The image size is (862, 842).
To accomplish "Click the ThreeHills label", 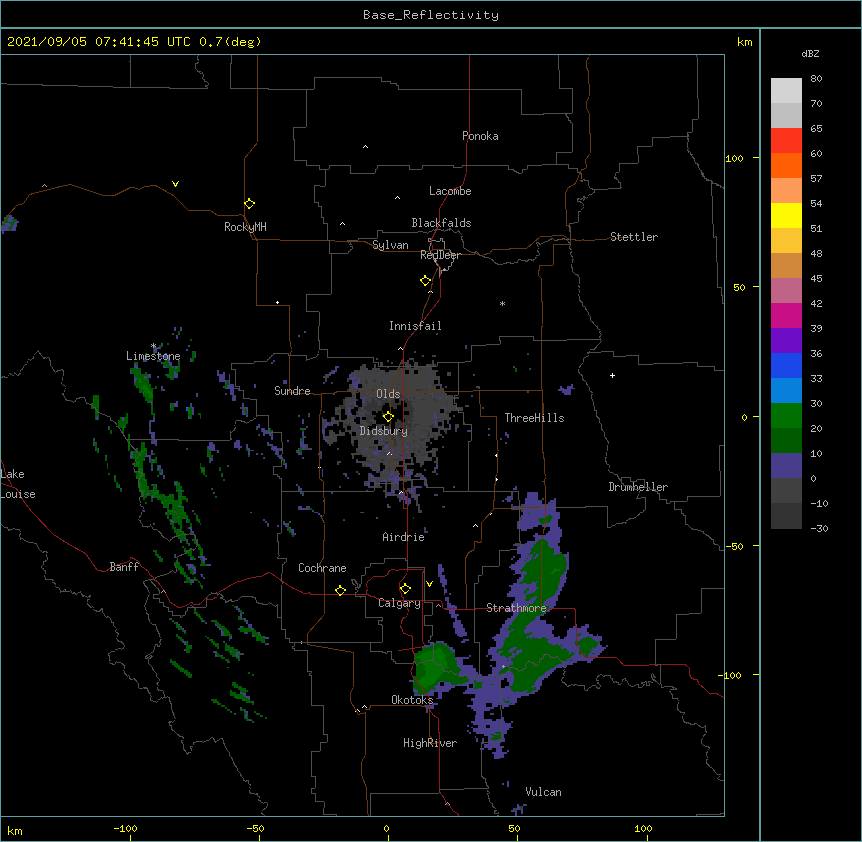I will tap(534, 418).
